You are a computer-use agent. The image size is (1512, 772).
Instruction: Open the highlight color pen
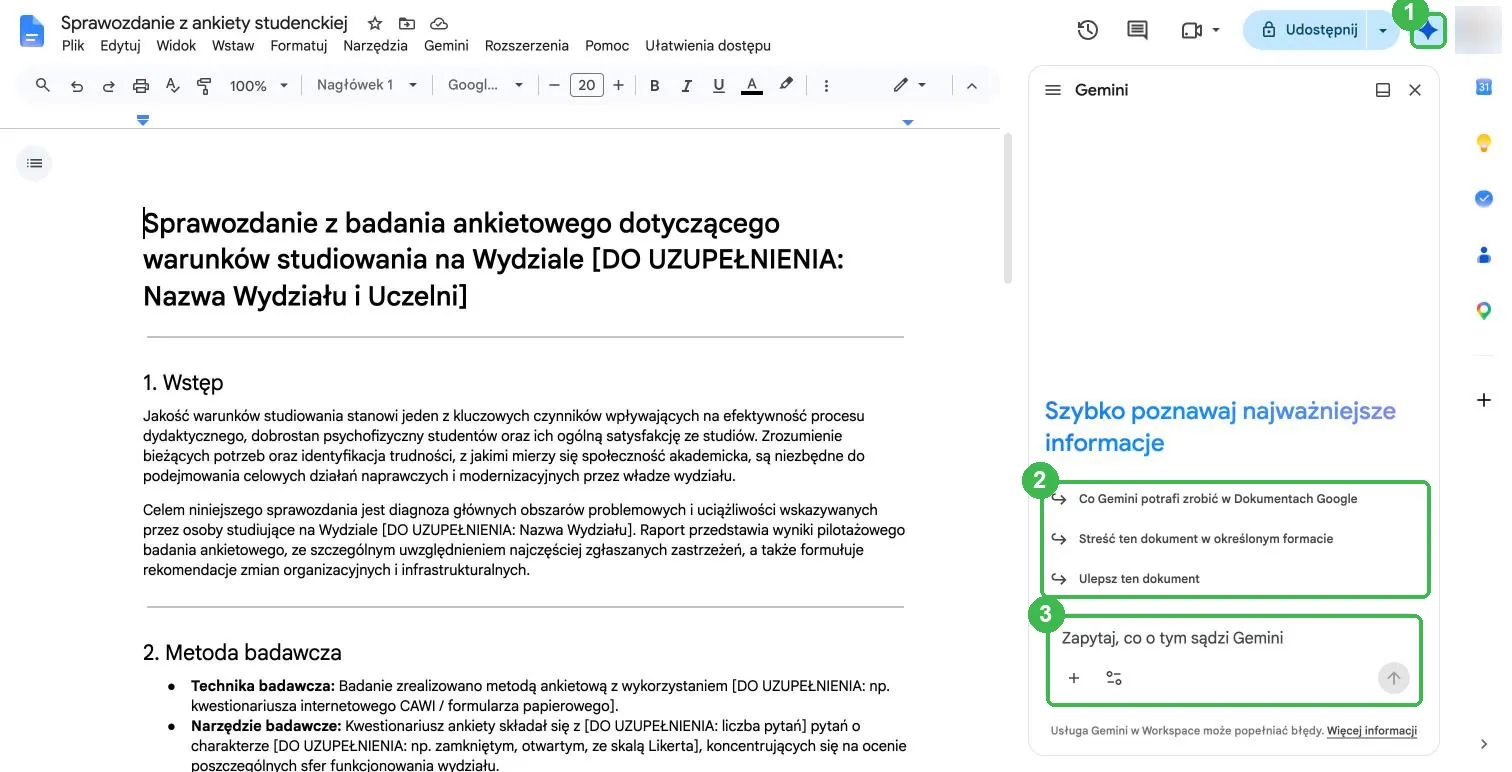786,85
